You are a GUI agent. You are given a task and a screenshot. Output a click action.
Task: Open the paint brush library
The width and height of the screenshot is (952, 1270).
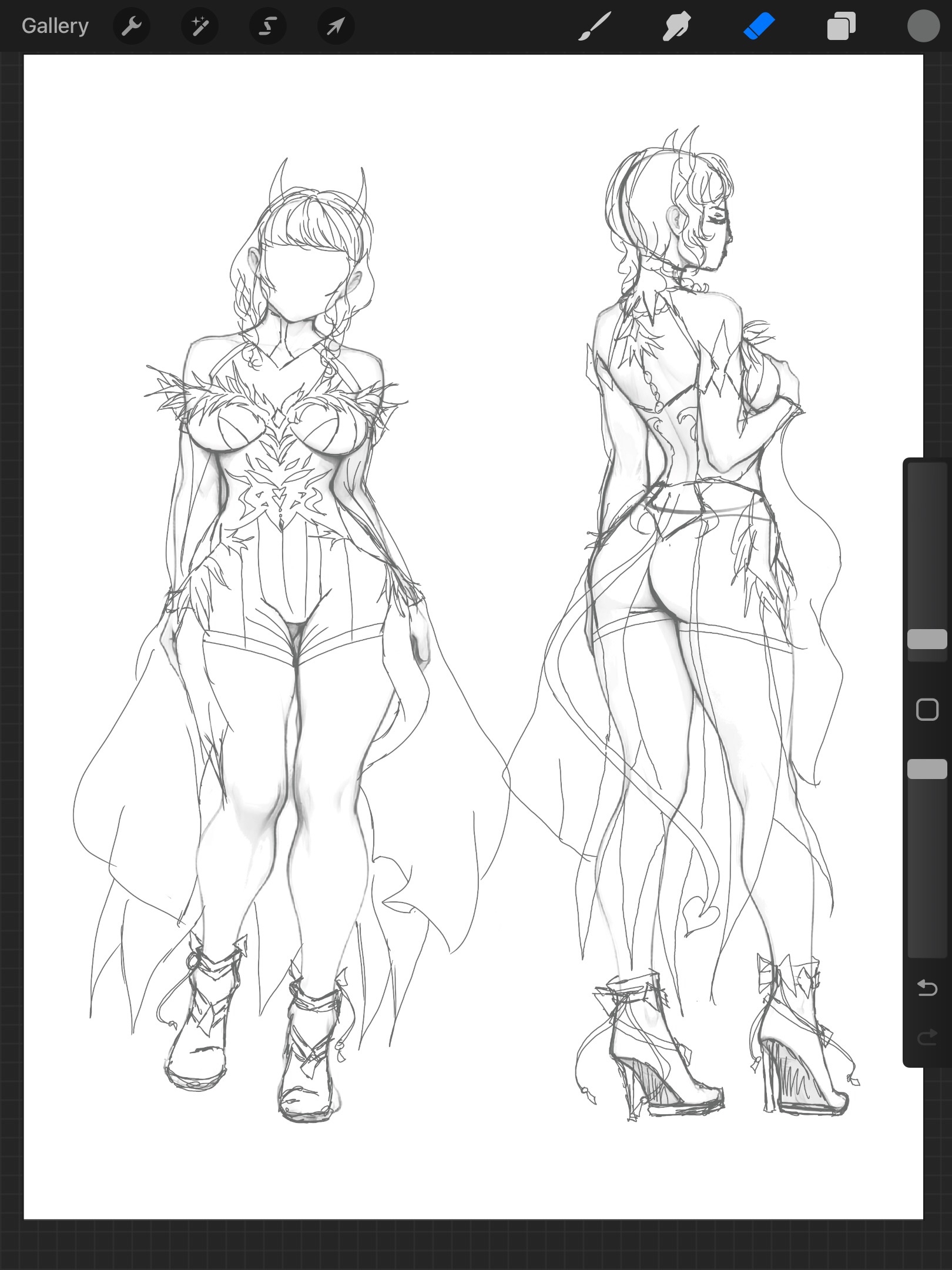594,26
